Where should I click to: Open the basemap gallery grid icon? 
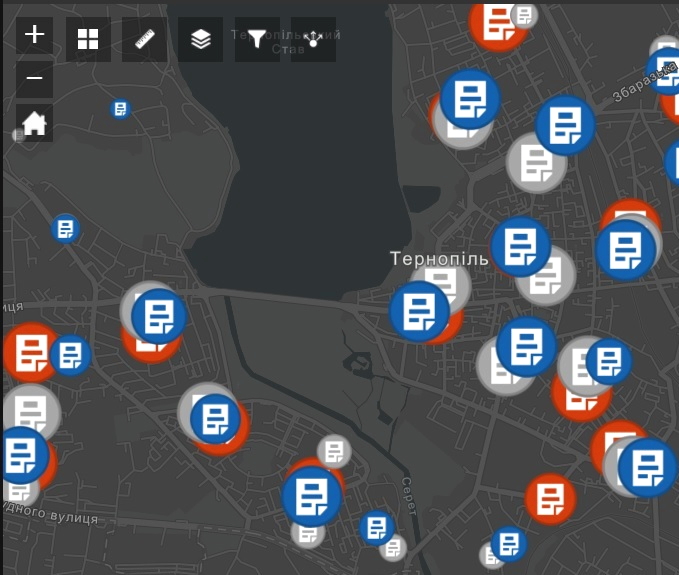88,39
